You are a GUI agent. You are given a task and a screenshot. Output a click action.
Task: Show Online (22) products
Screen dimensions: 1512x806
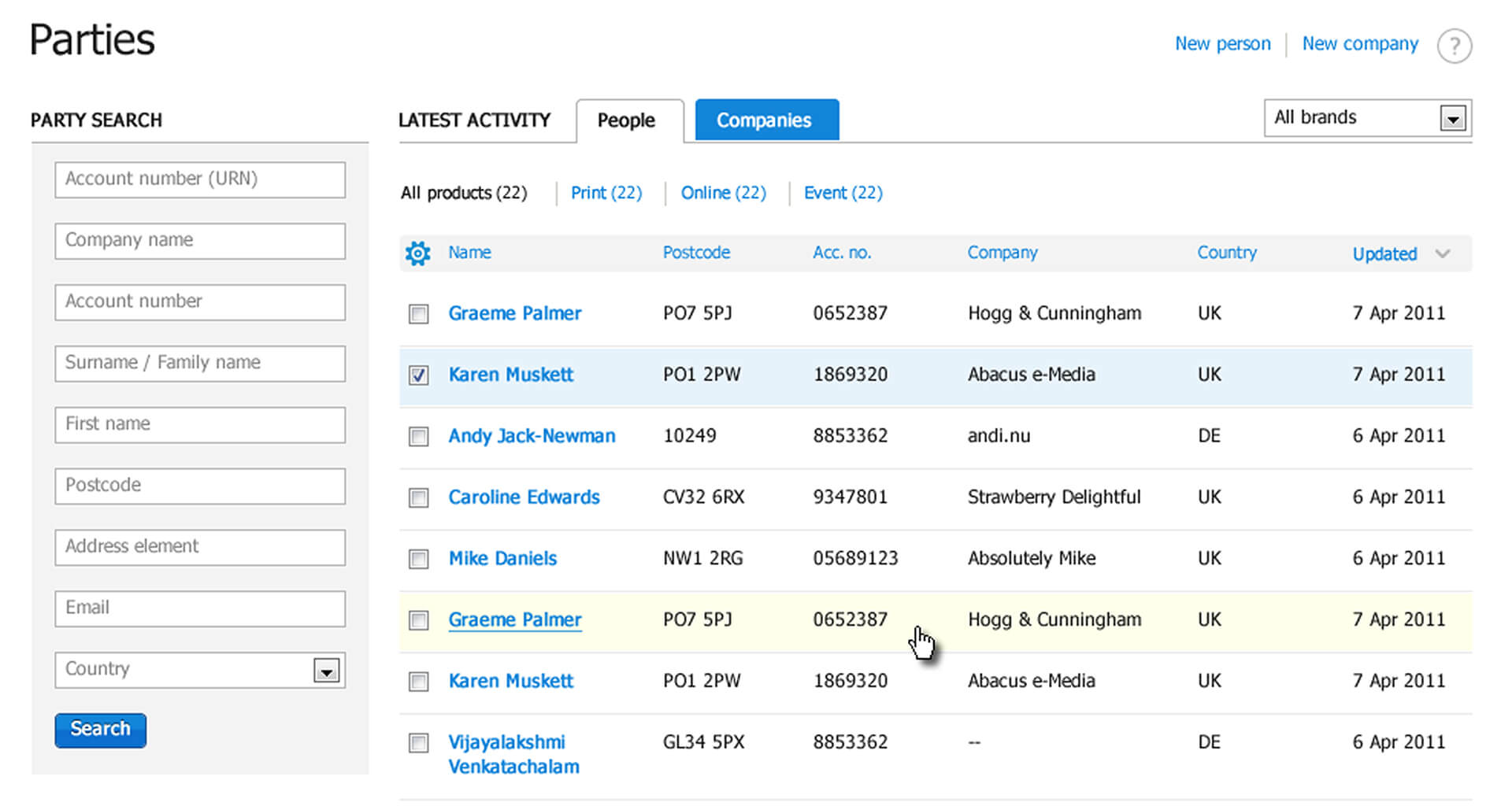pyautogui.click(x=723, y=193)
